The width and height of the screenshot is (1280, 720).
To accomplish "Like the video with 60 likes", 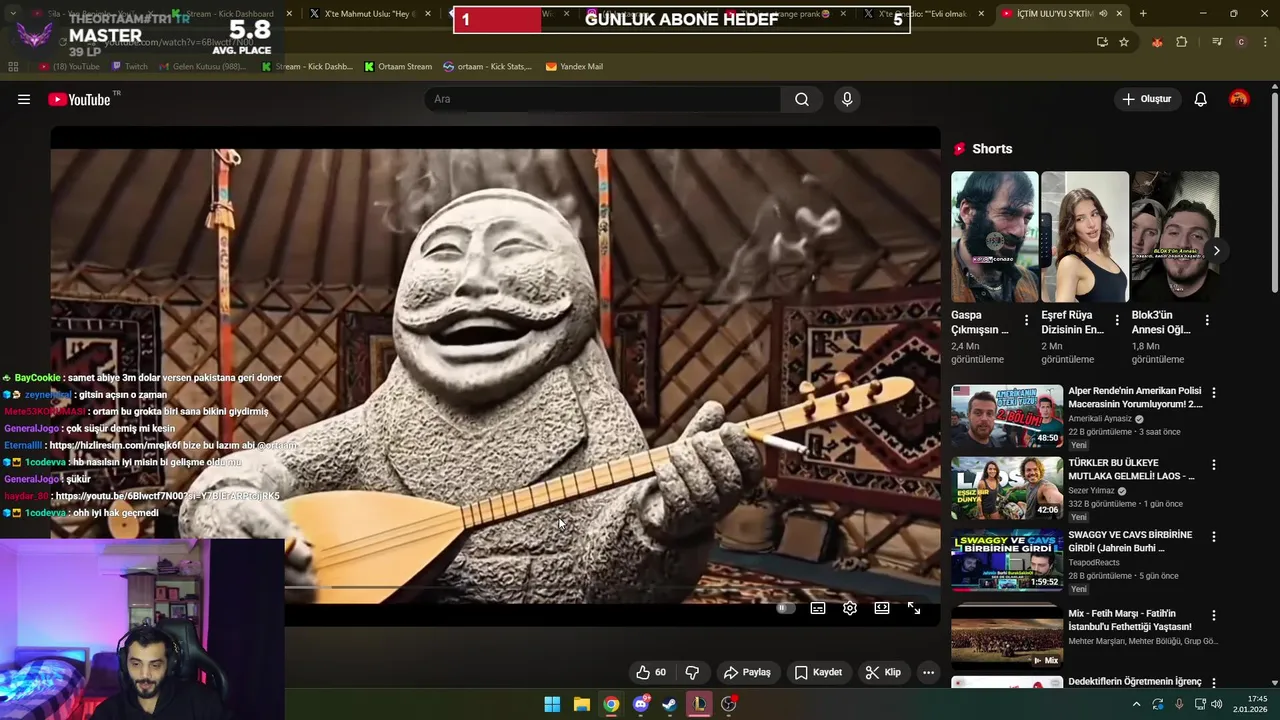I will click(651, 672).
